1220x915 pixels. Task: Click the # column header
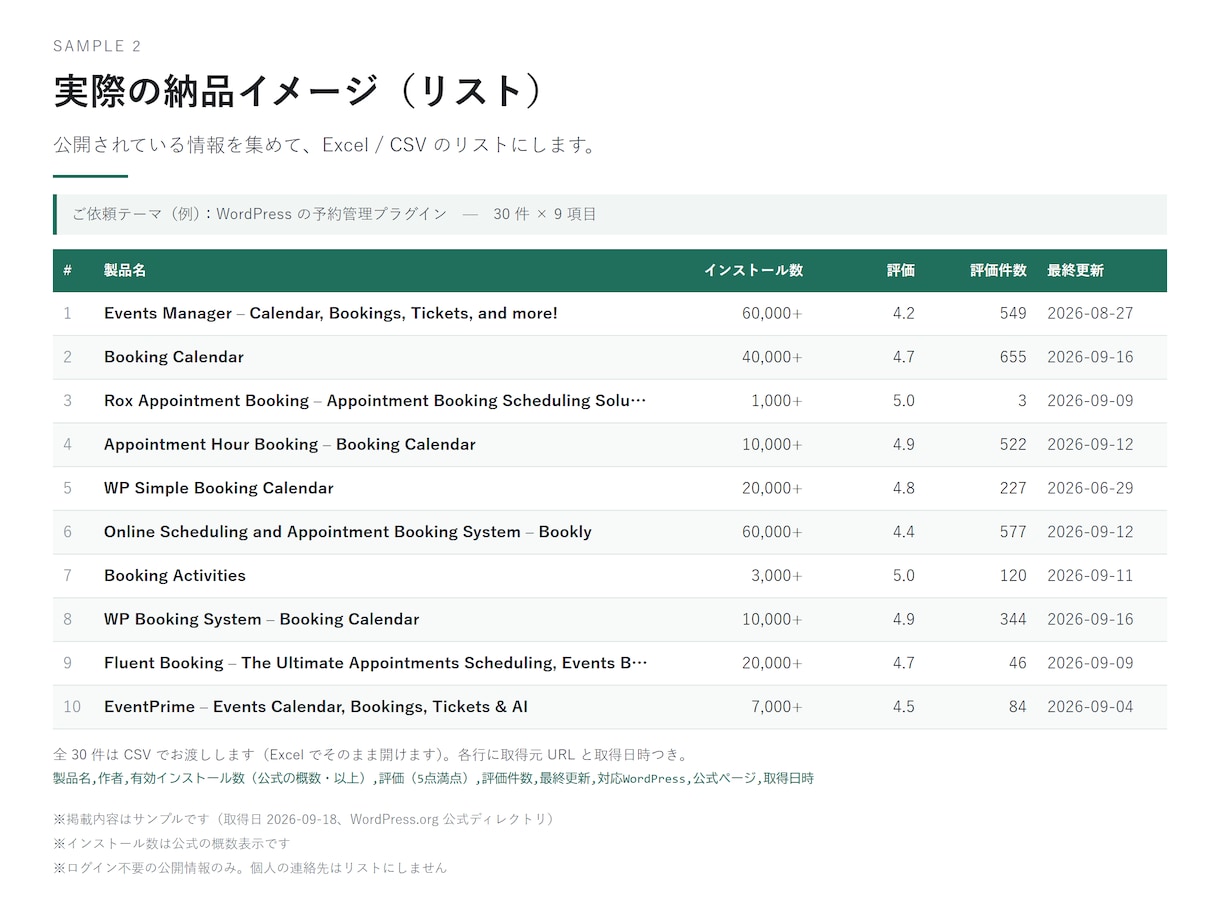tap(67, 271)
